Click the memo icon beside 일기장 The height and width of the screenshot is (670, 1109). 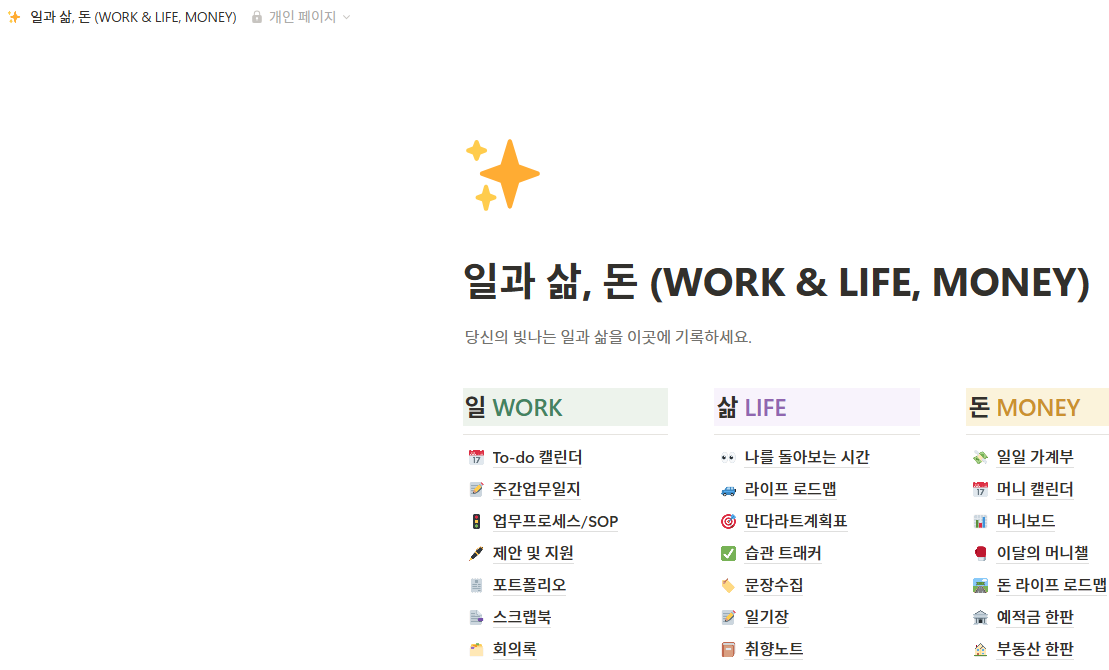[x=728, y=617]
